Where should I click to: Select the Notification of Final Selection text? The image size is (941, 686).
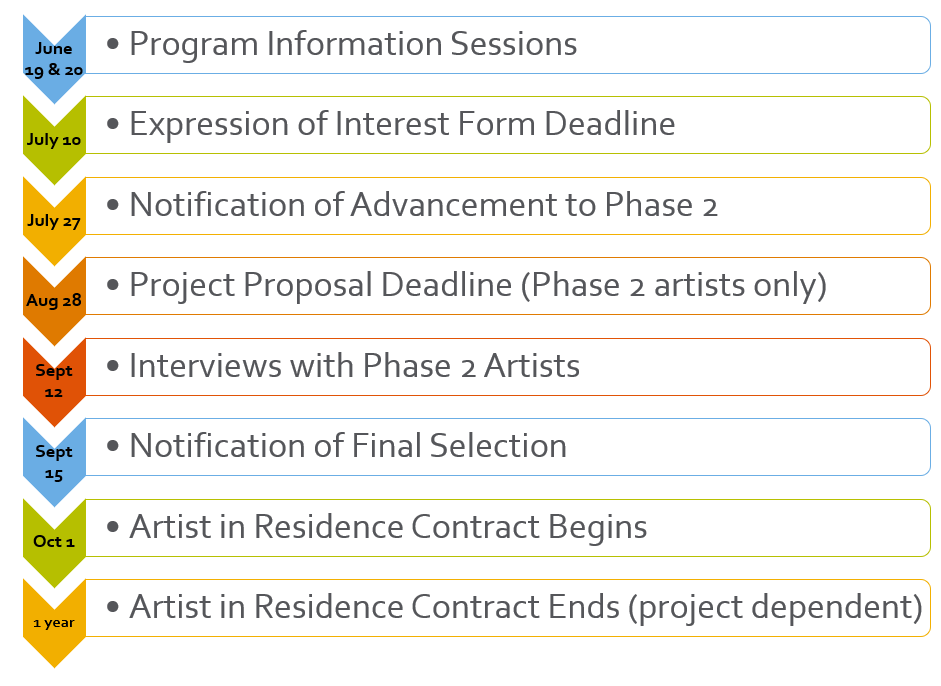pos(348,447)
